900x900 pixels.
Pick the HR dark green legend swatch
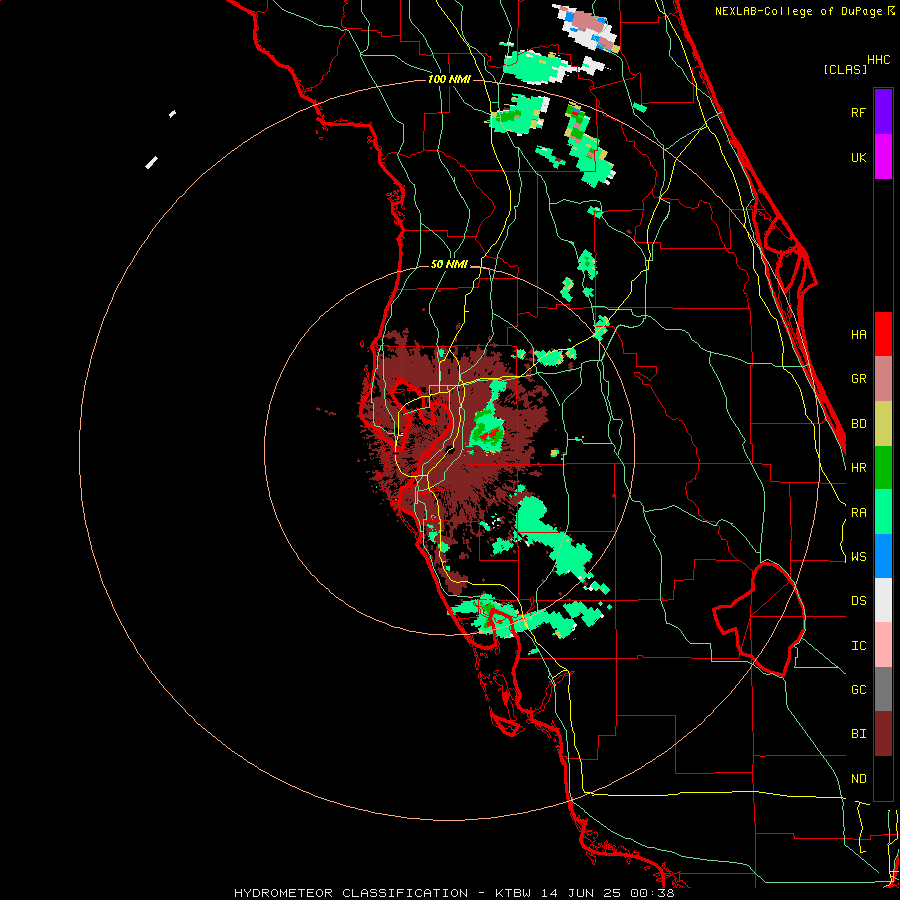pos(883,468)
